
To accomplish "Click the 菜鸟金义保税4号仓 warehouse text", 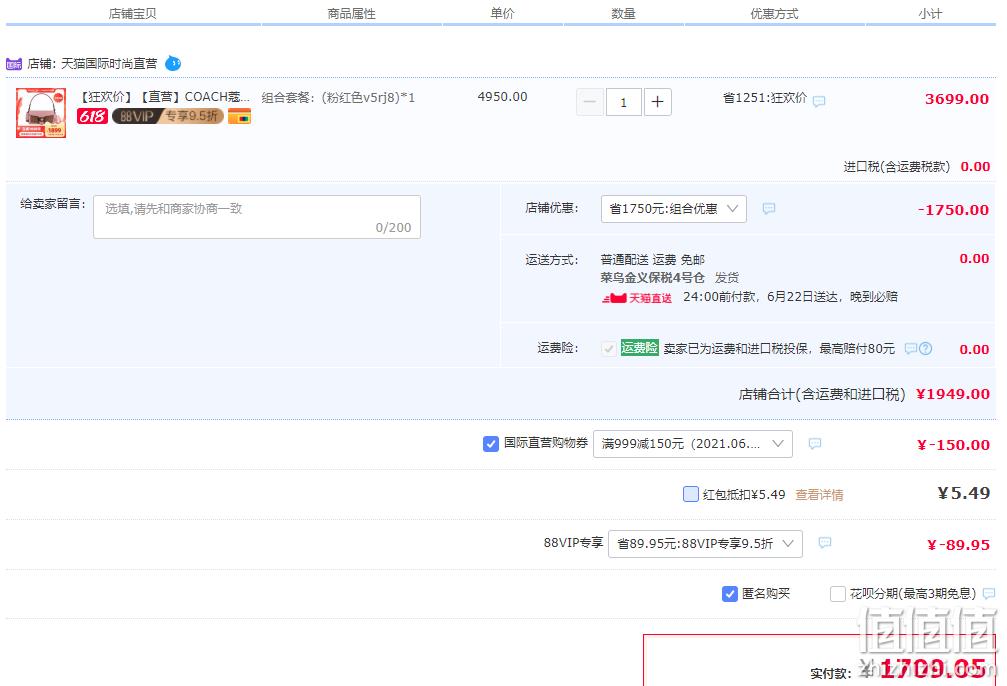I will point(652,278).
